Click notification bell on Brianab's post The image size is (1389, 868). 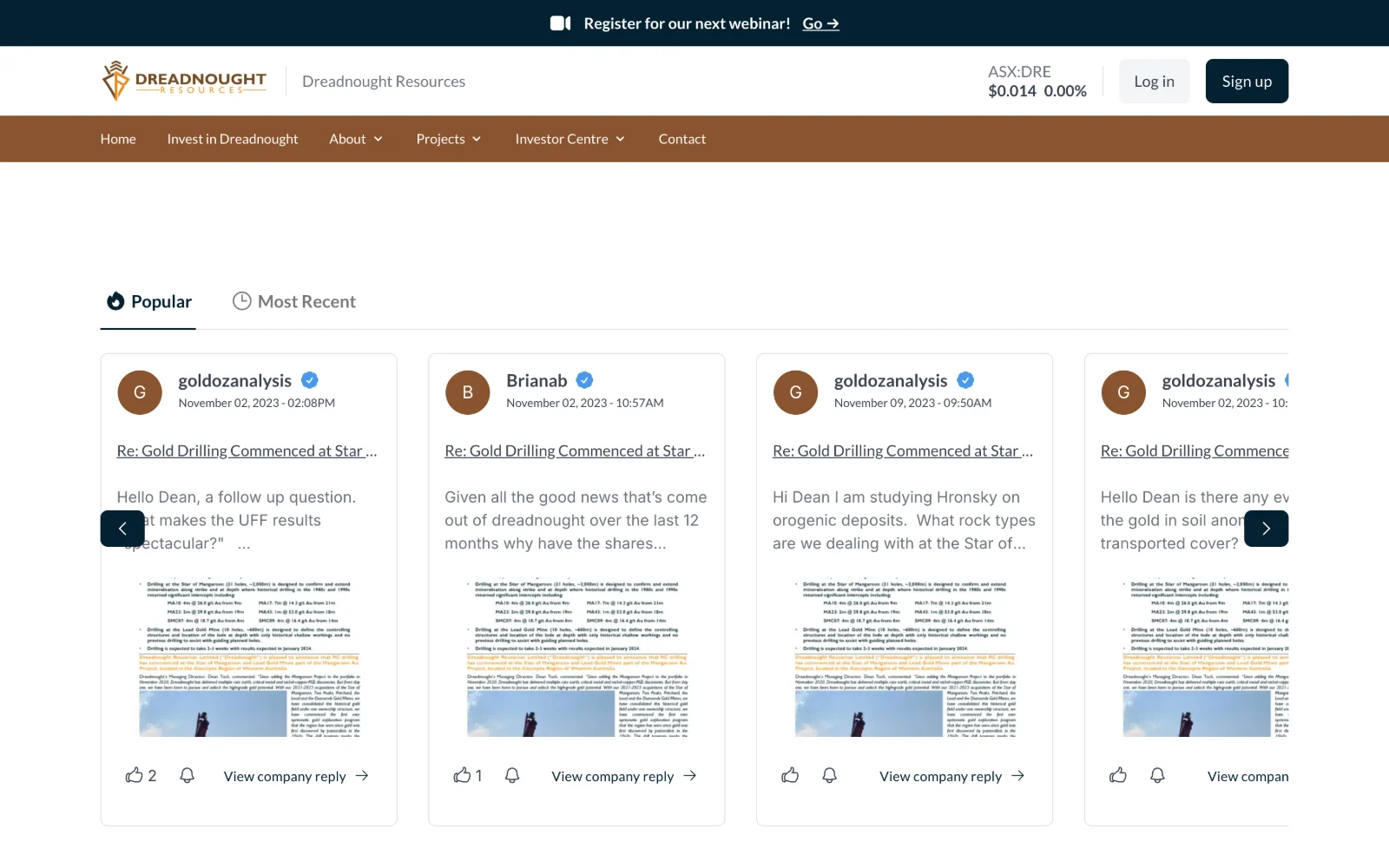coord(512,775)
